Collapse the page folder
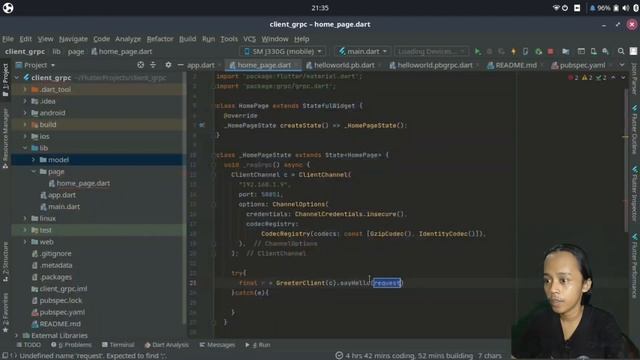This screenshot has height=360, width=640. tap(33, 171)
